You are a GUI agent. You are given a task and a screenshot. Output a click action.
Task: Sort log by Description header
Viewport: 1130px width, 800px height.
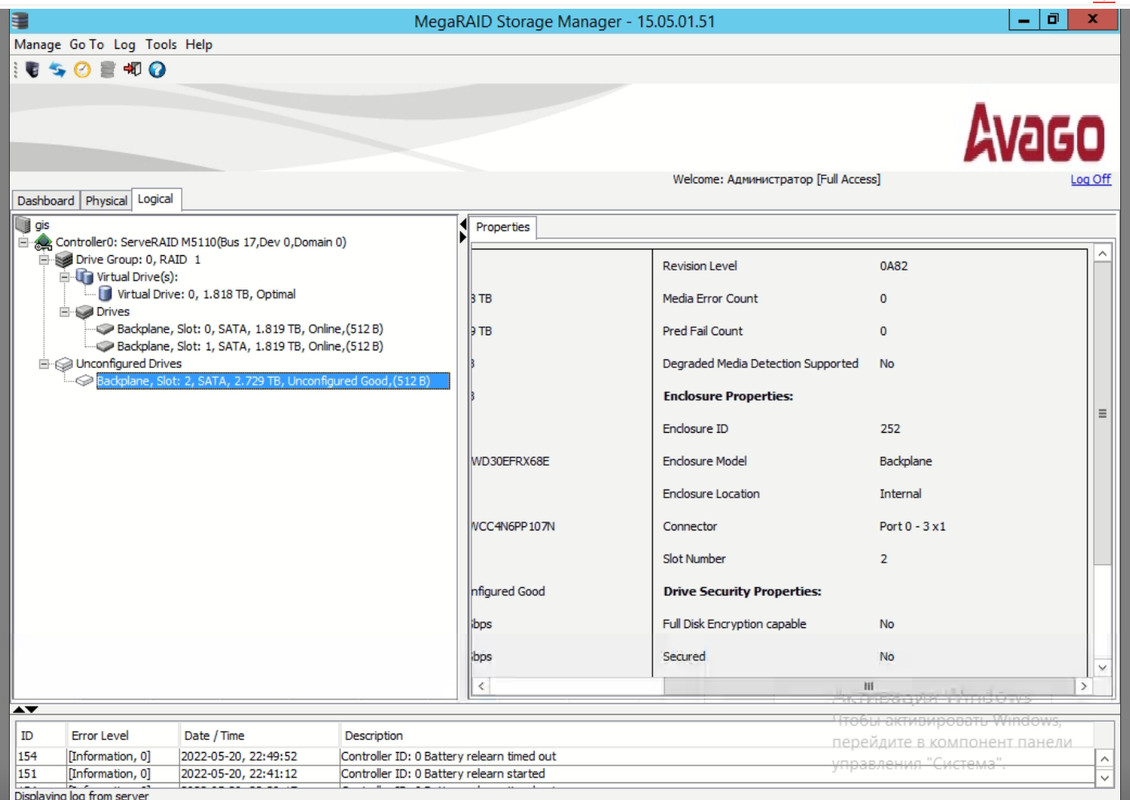pyautogui.click(x=716, y=736)
